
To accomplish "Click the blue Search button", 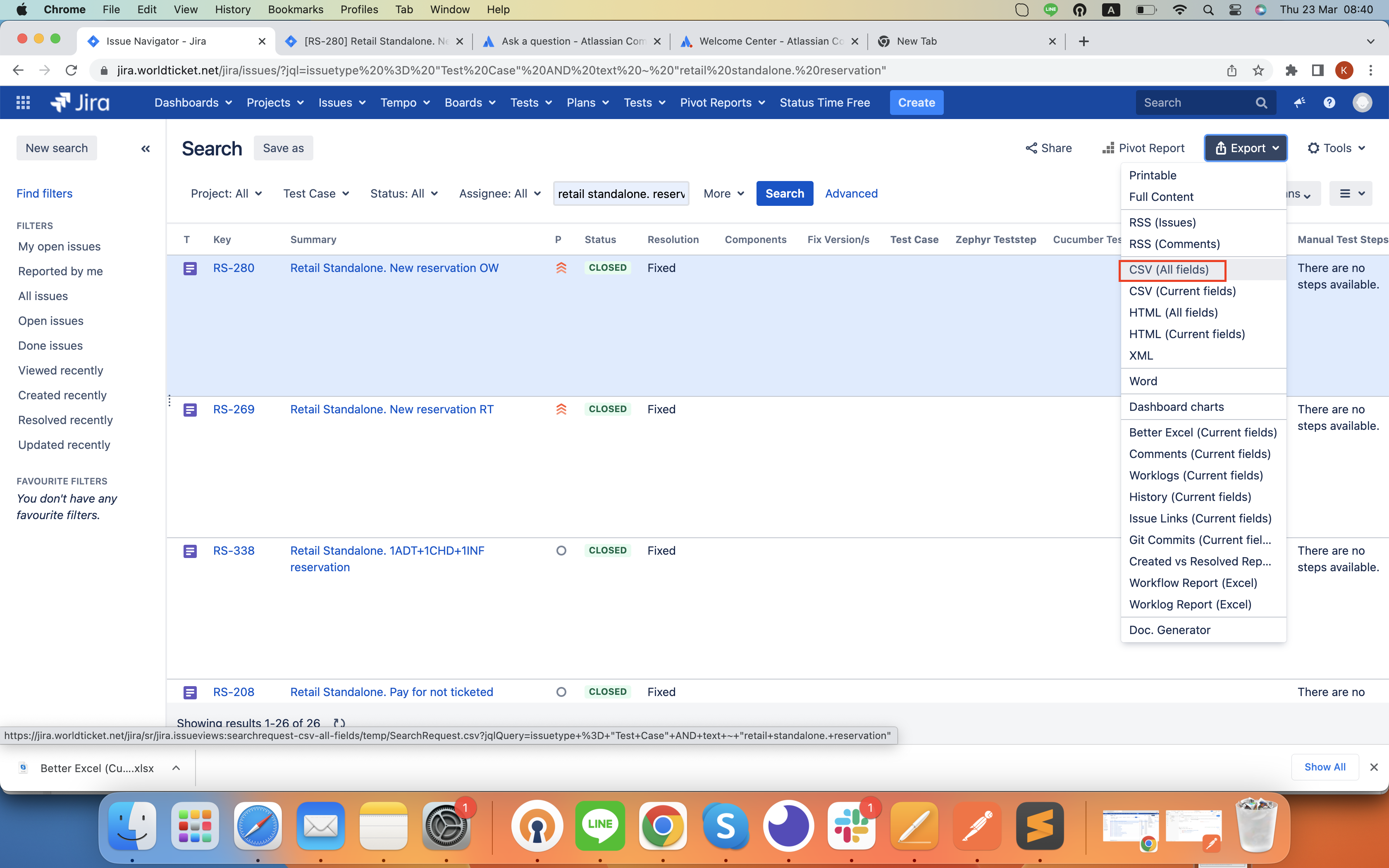I will coord(784,193).
